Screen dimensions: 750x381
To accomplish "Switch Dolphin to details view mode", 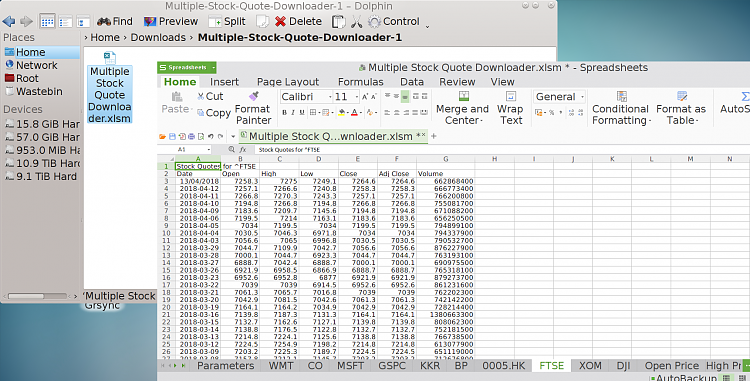I will (x=83, y=22).
